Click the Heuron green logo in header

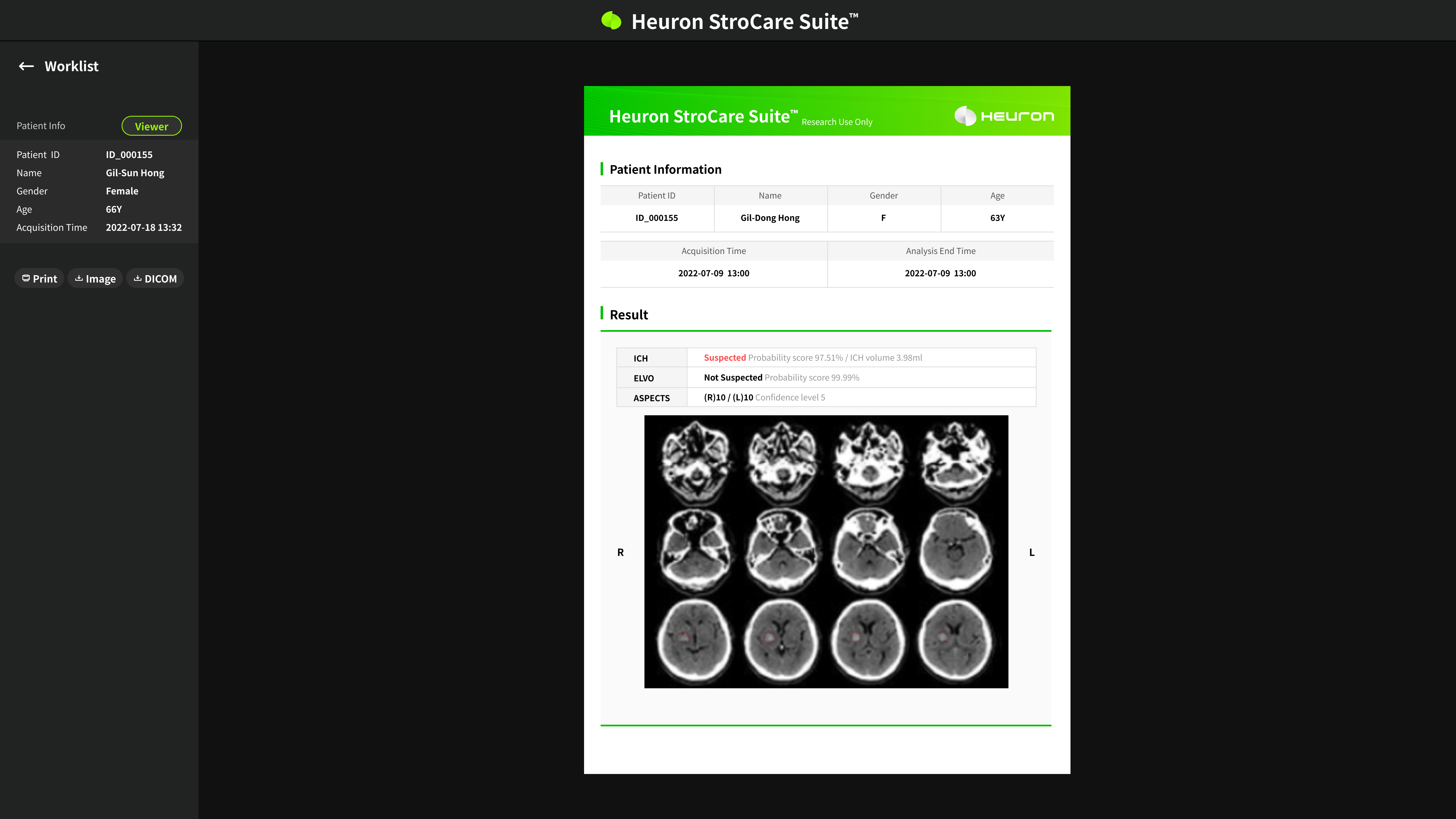[x=611, y=21]
